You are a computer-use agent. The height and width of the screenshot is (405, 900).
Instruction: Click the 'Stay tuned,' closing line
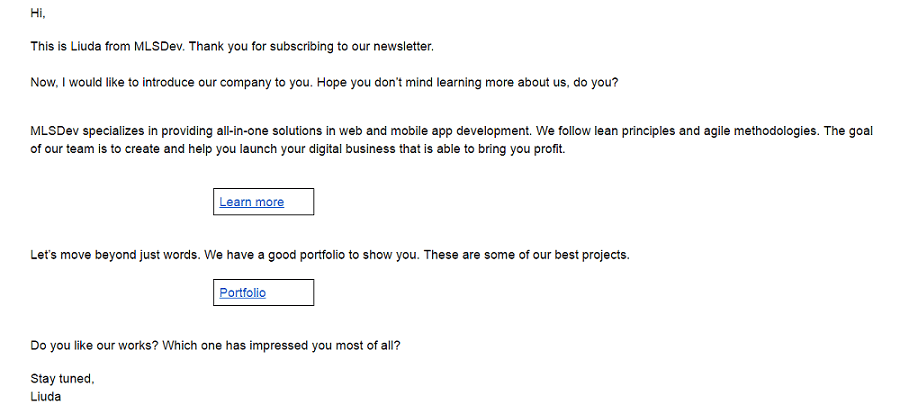63,379
